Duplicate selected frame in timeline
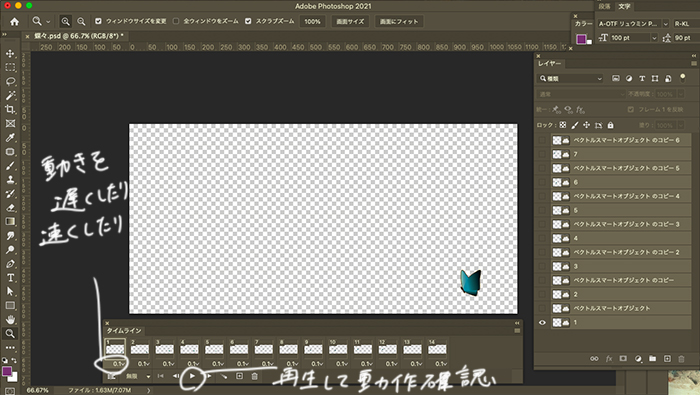 pos(239,376)
